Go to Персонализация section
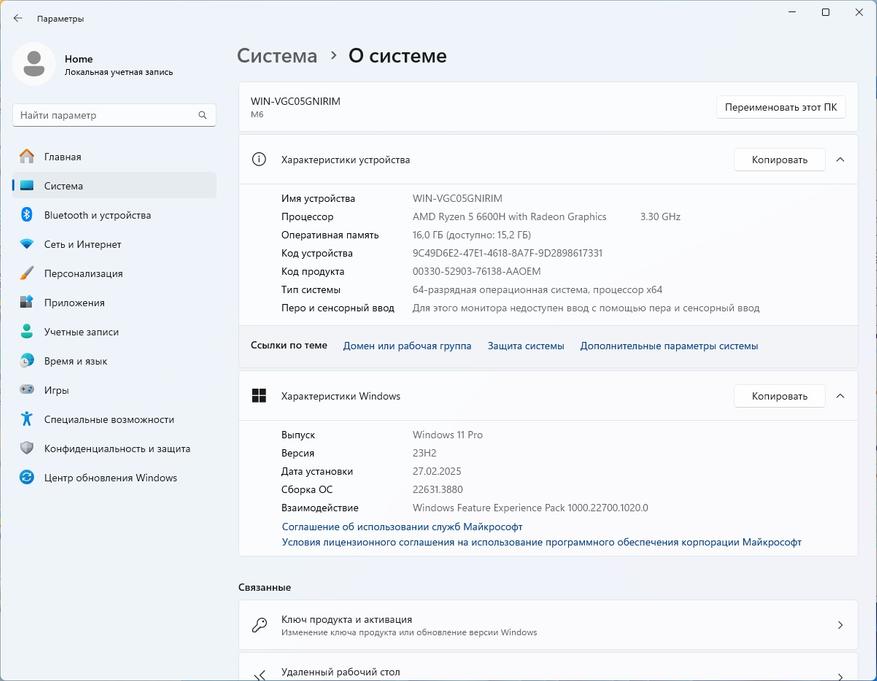This screenshot has width=877, height=681. click(x=114, y=273)
